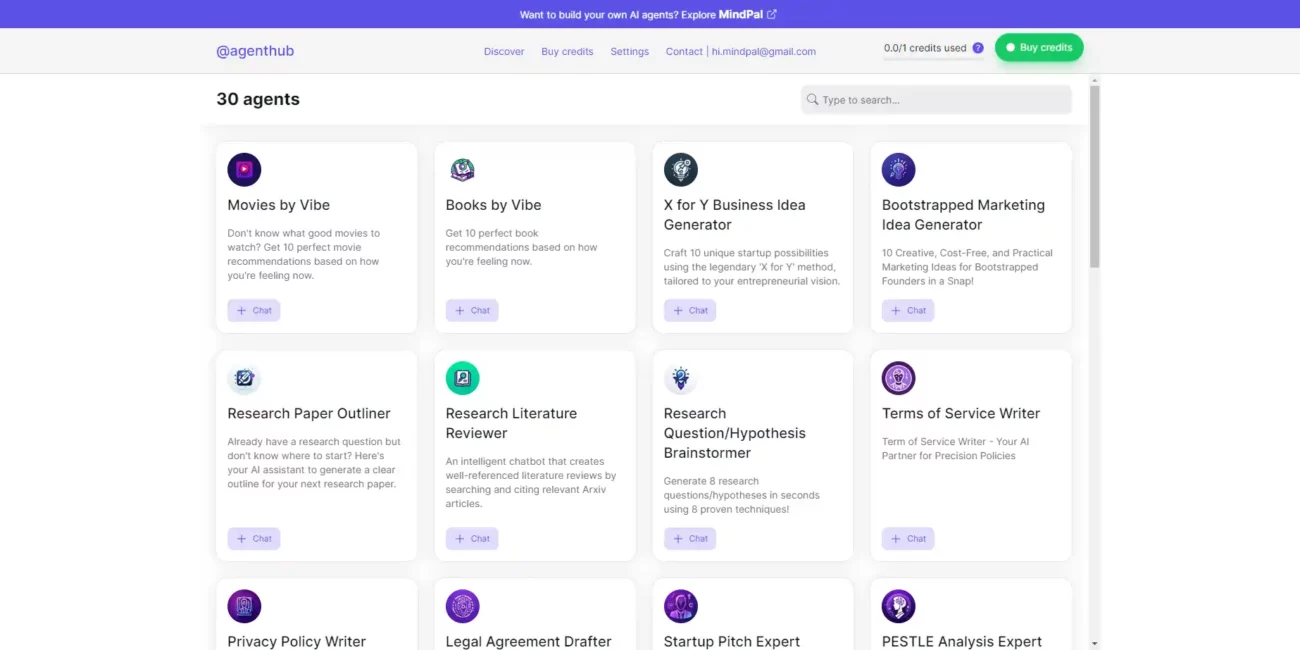This screenshot has width=1300, height=650.
Task: Select the Research Paper Outliner icon
Action: (244, 378)
